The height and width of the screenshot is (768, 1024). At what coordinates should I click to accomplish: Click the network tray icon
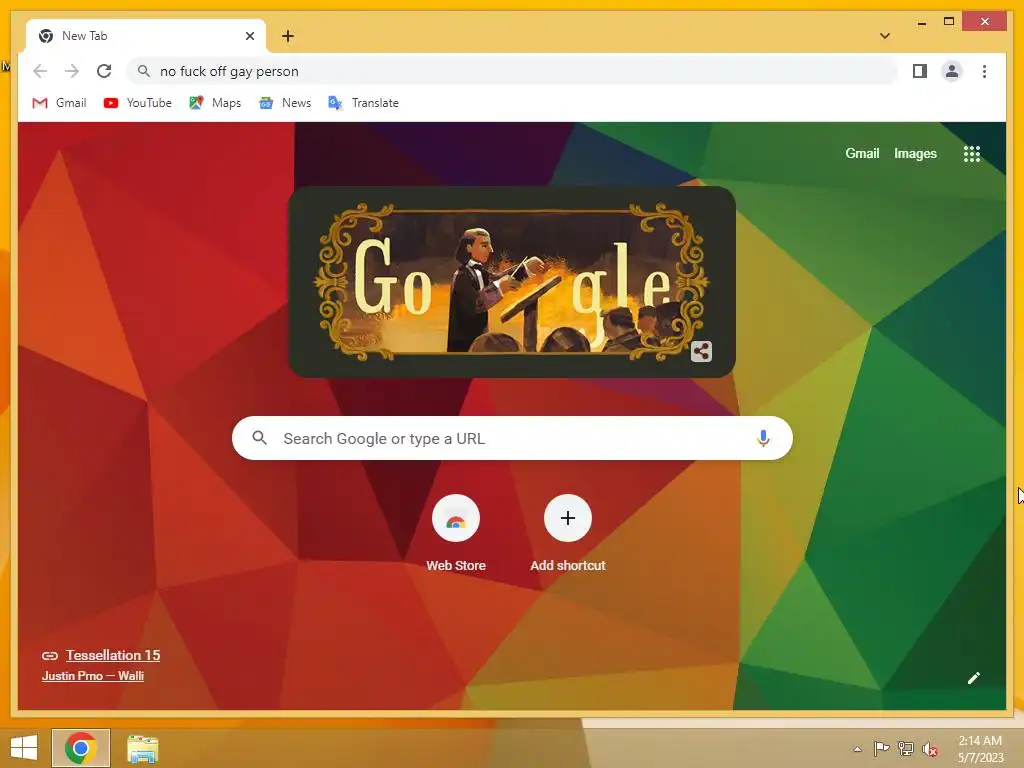[906, 748]
